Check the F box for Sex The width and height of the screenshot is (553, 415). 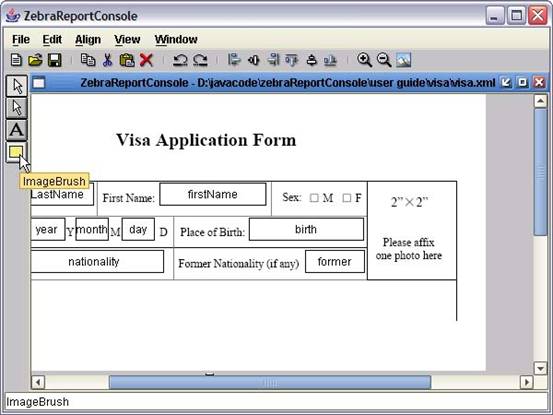pyautogui.click(x=347, y=198)
